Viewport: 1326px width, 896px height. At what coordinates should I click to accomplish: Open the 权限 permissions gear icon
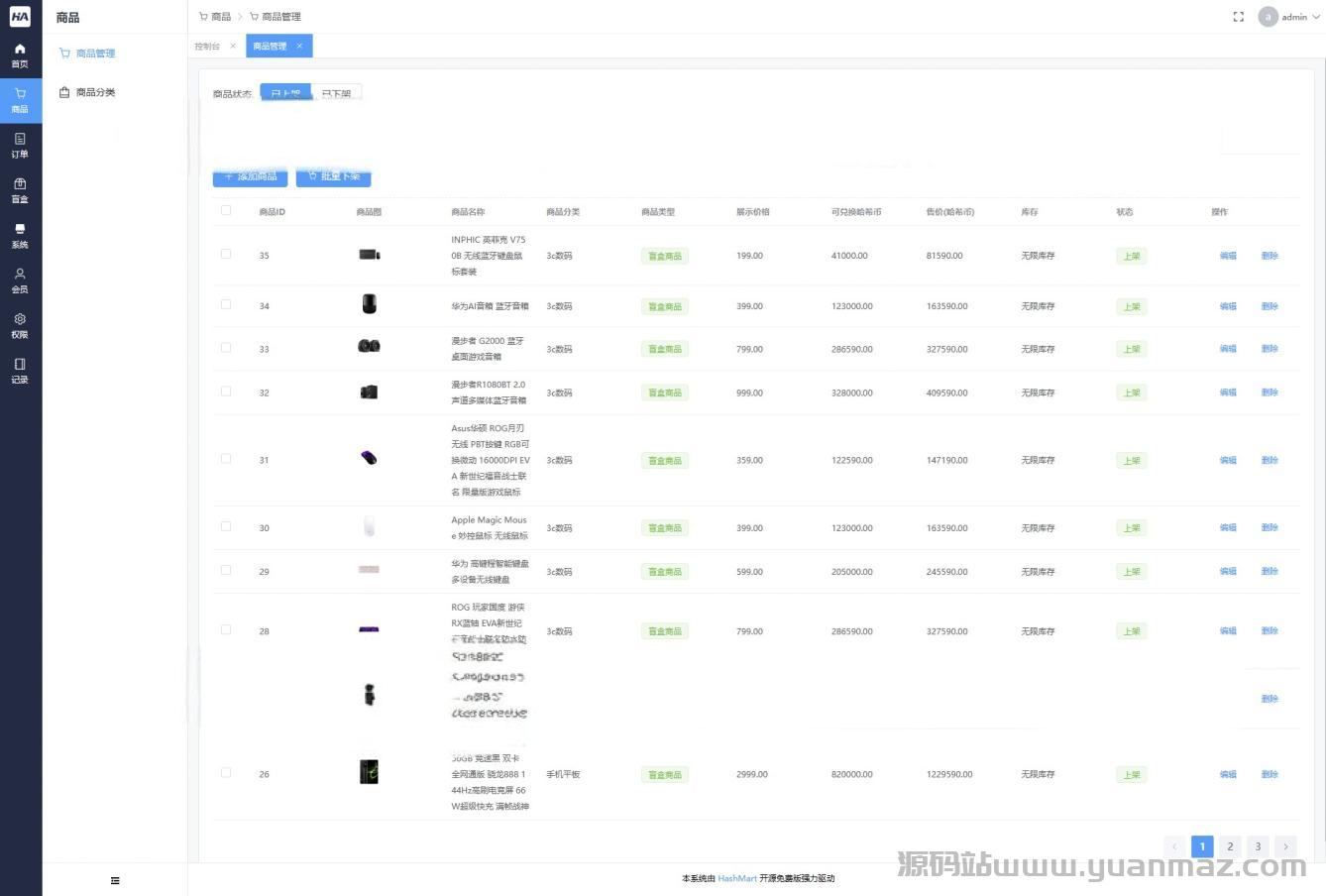pyautogui.click(x=20, y=325)
